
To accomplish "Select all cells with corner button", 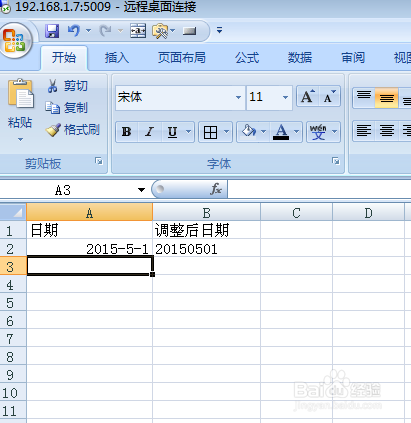I will tap(13, 212).
